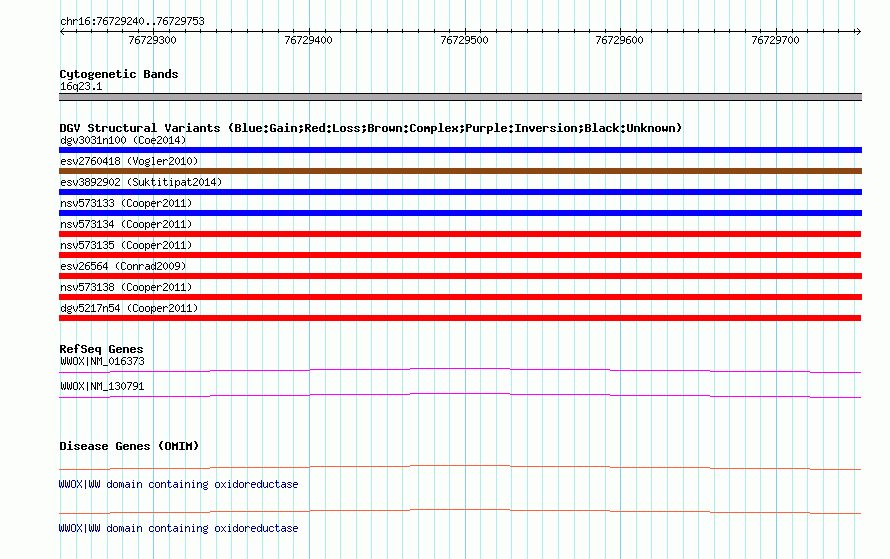Click the RefSeq Genes track title
Screen dimensions: 890x559
101,350
